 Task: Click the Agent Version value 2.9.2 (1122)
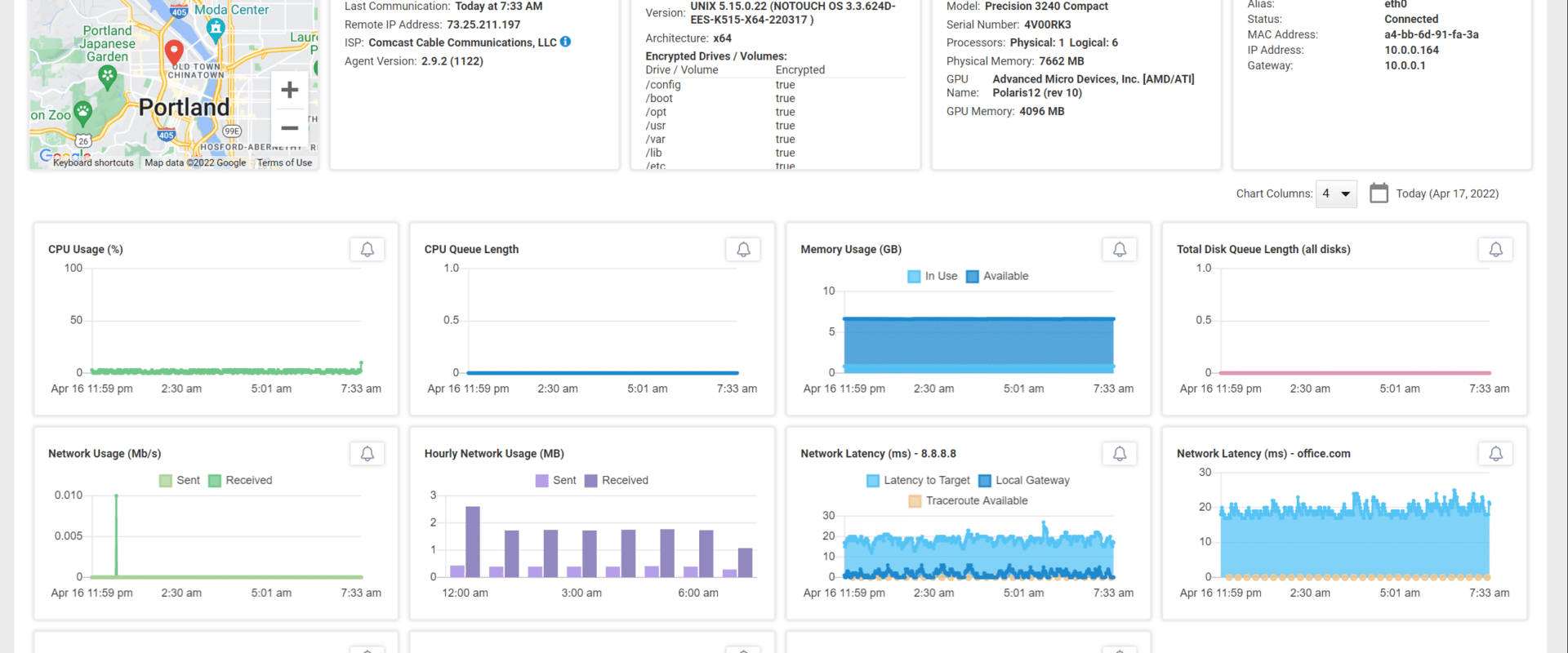[x=452, y=61]
